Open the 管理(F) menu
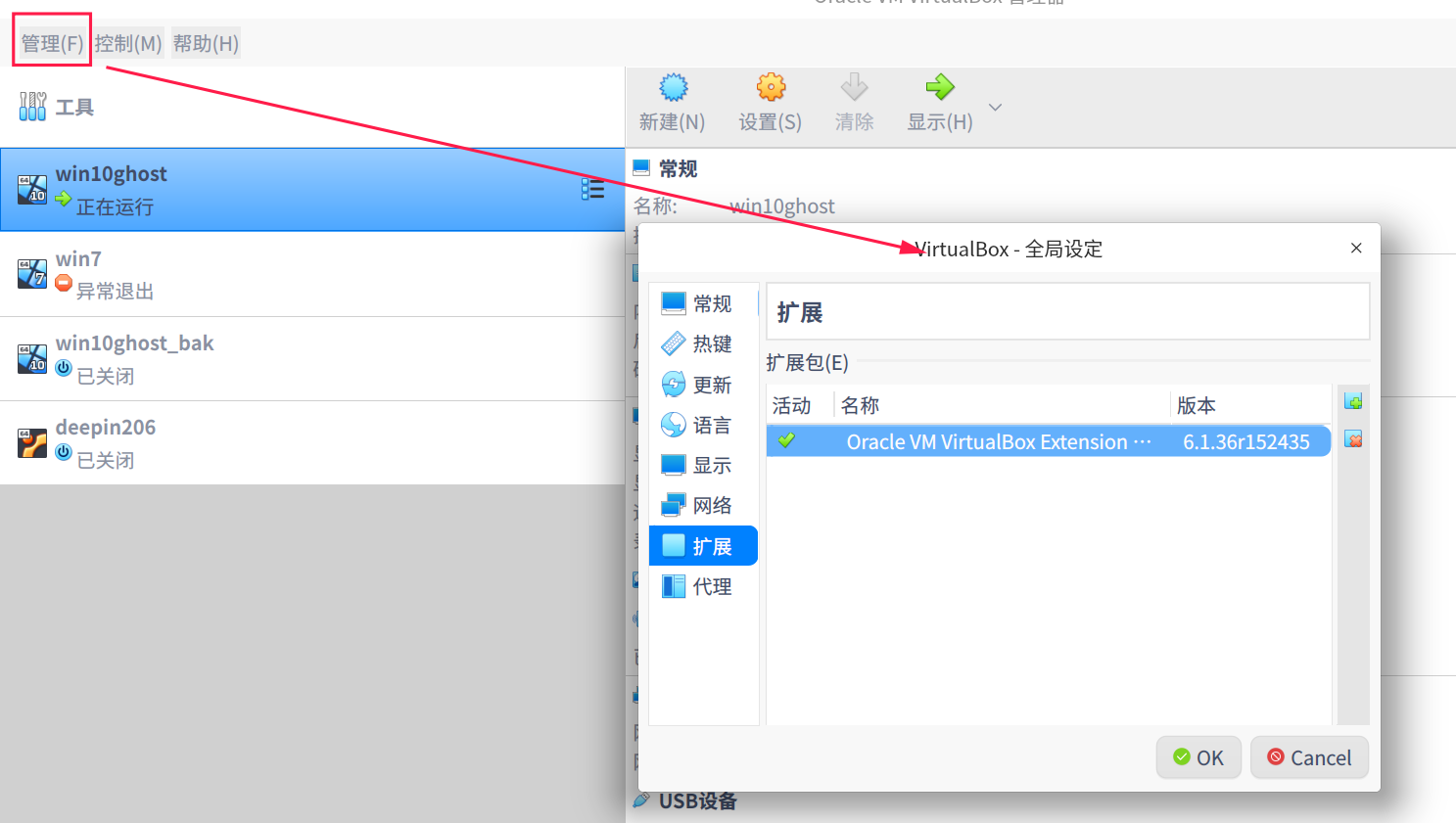 53,43
